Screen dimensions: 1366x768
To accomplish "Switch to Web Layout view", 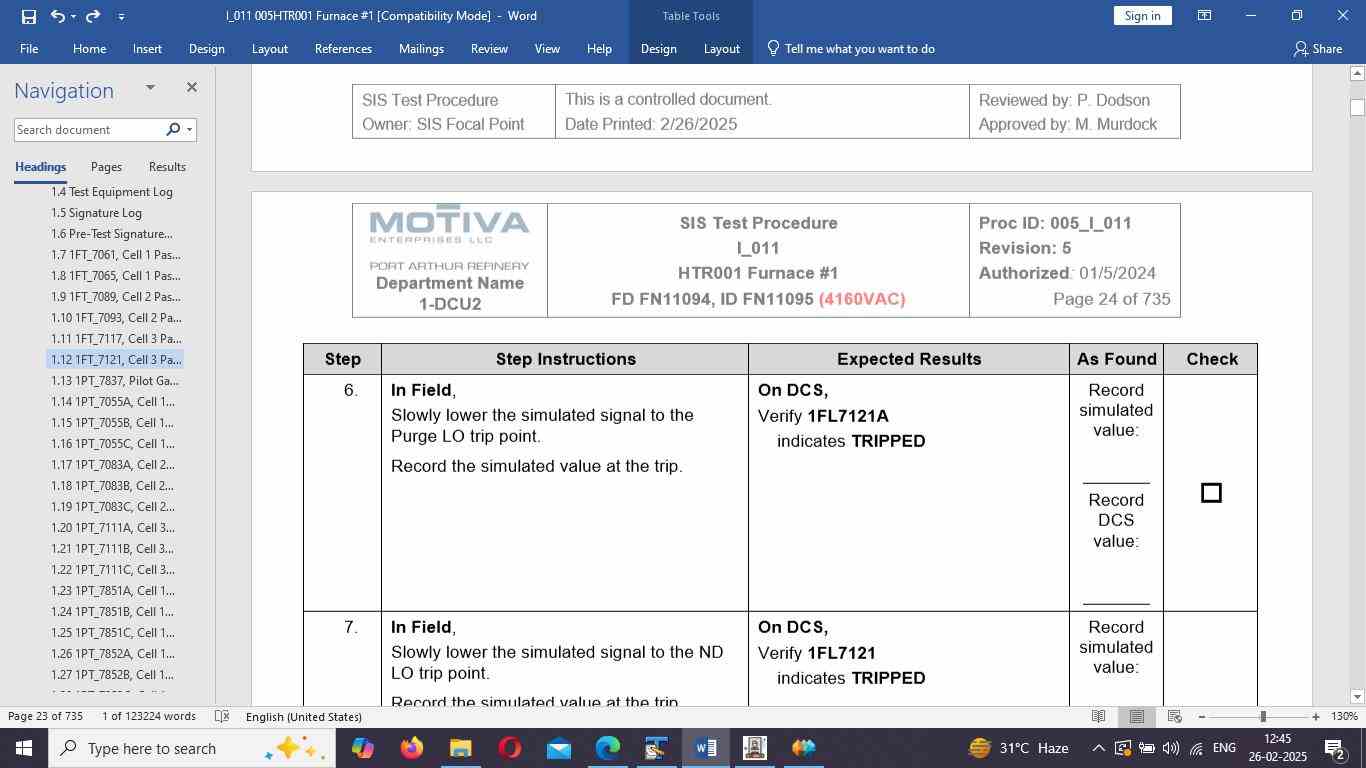I will click(1175, 716).
